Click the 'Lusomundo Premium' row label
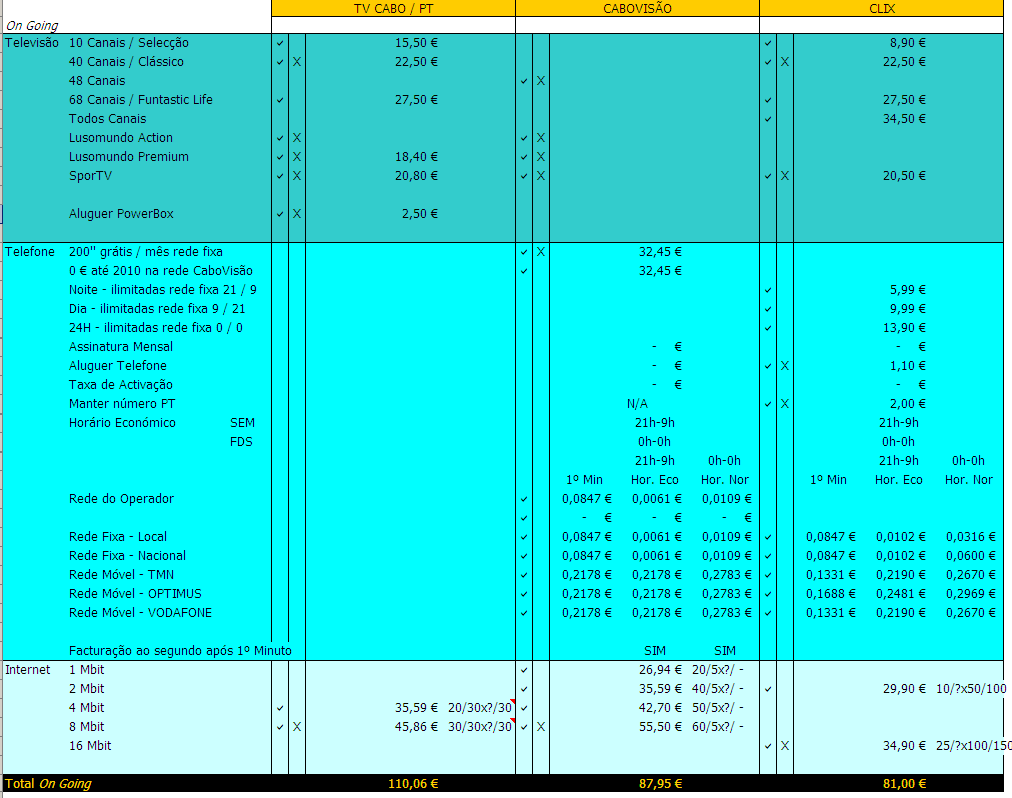The width and height of the screenshot is (1012, 798). [x=129, y=157]
